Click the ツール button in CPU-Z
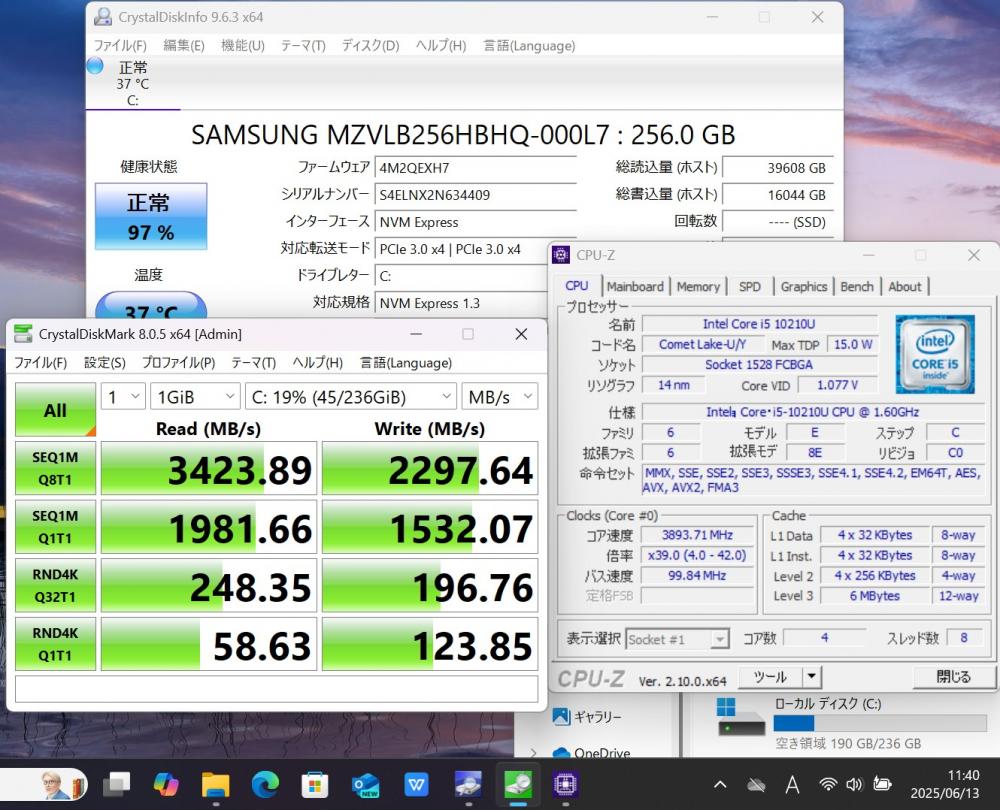 tap(770, 677)
